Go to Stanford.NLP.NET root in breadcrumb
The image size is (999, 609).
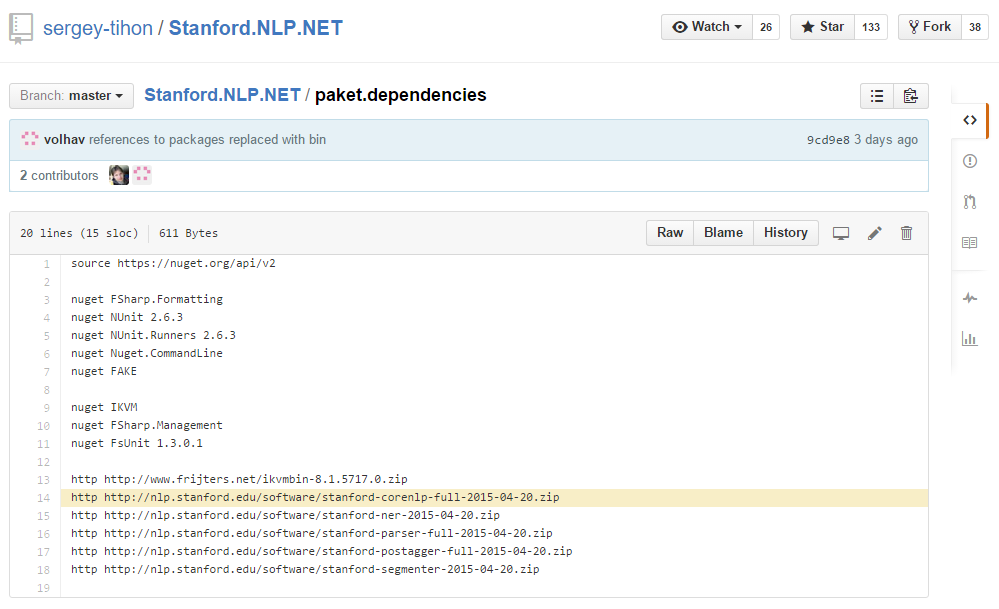point(222,95)
